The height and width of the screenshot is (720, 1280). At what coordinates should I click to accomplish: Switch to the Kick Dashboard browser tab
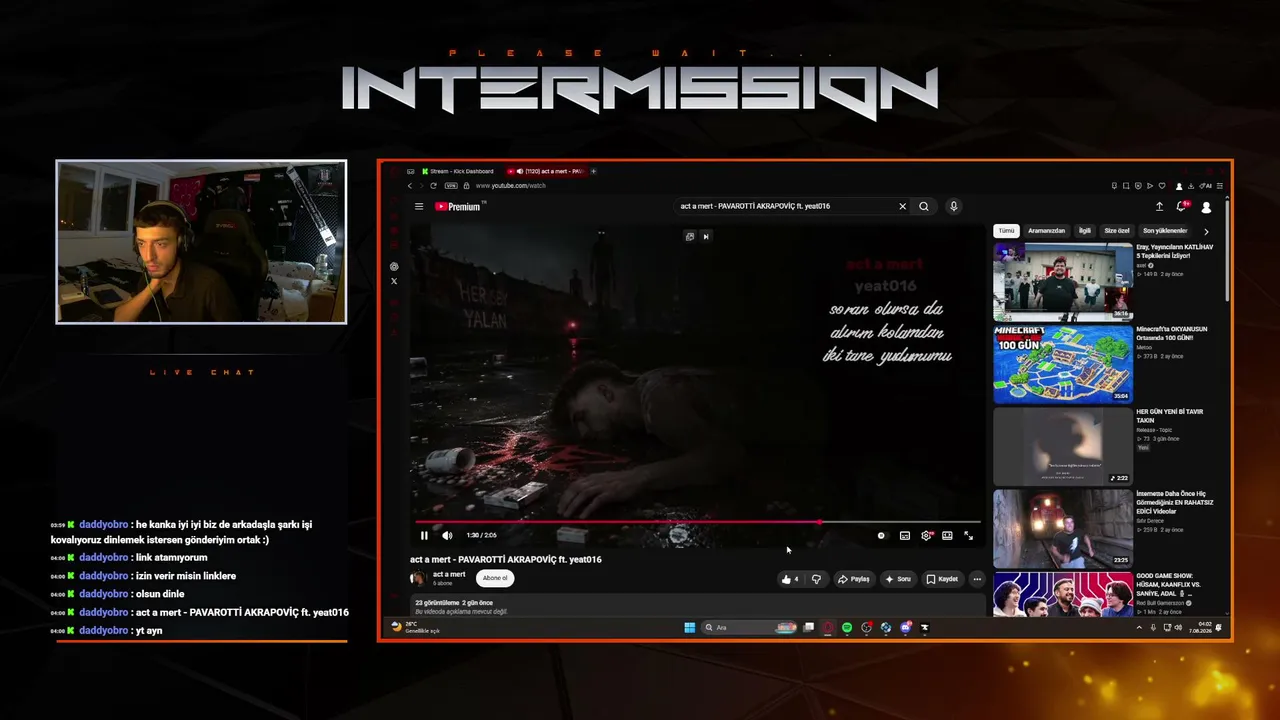click(x=459, y=171)
